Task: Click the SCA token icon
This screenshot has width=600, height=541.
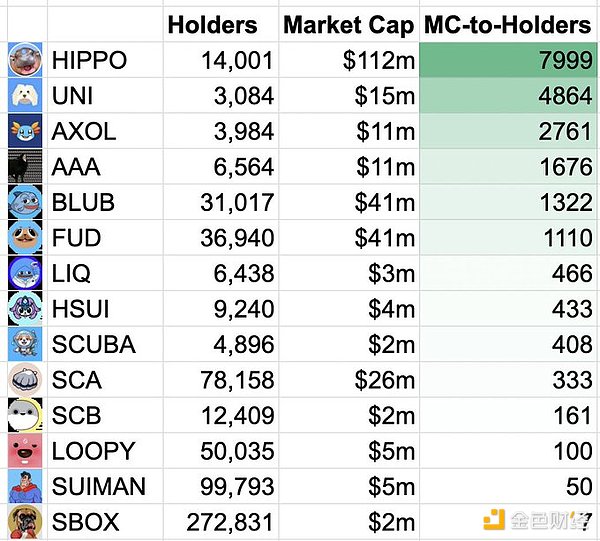Action: [x=24, y=379]
